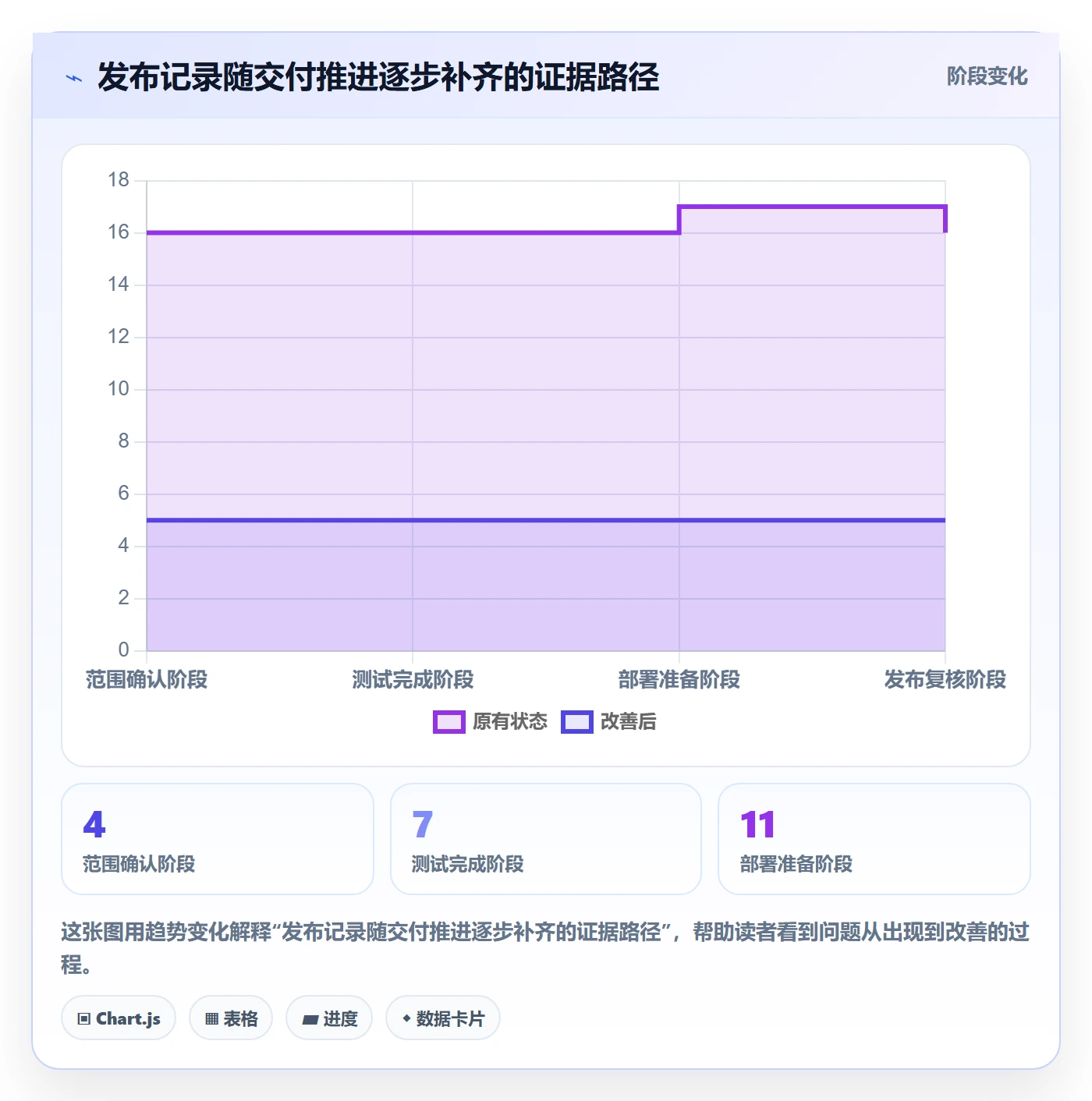Select the 阶段变化 label in header

[987, 76]
